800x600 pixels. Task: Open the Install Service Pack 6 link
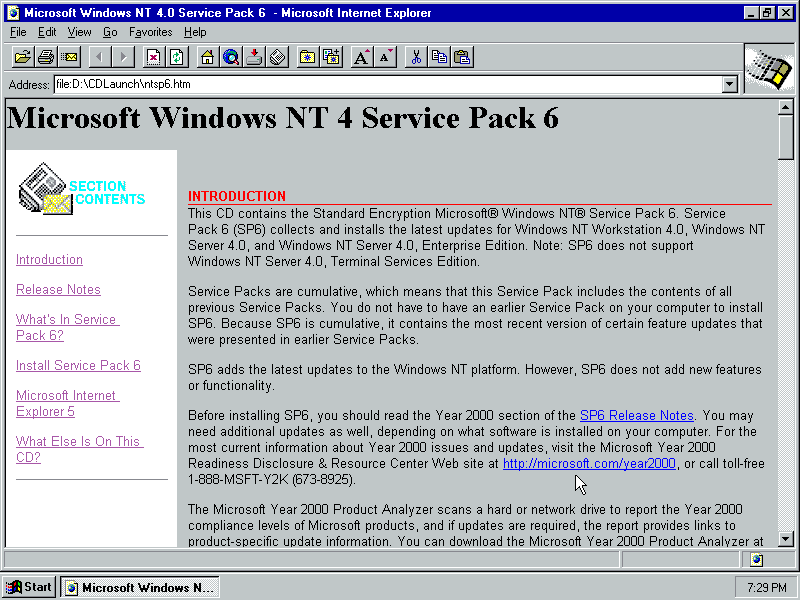coord(78,365)
